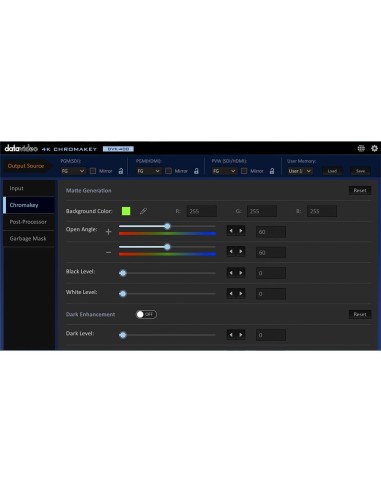Click the green background color swatch

pos(126,211)
